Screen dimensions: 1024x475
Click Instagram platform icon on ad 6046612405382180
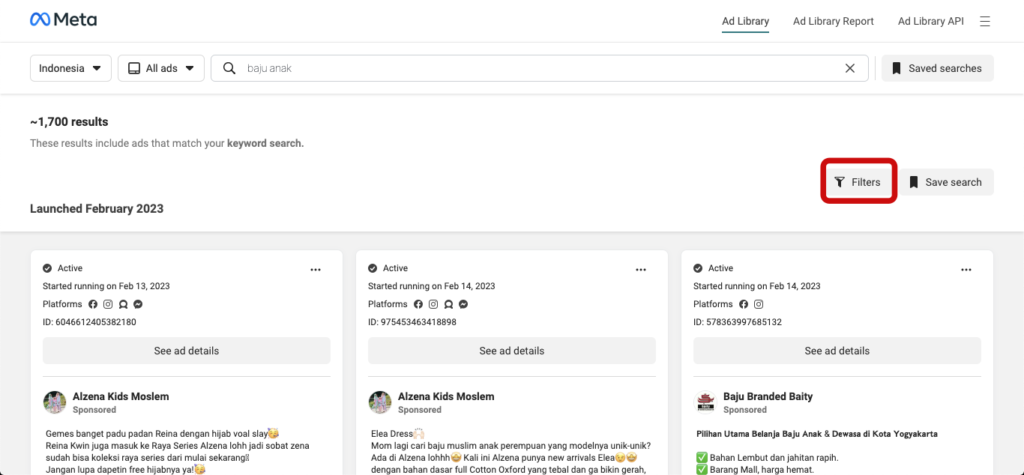coord(108,304)
